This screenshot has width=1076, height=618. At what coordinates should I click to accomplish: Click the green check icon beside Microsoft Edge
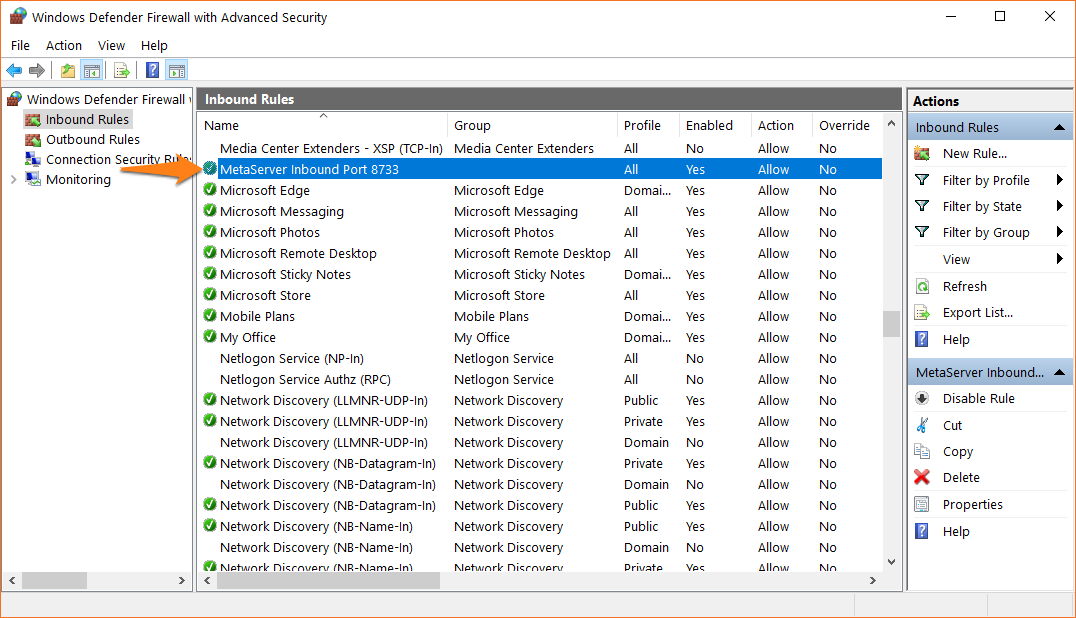tap(210, 190)
